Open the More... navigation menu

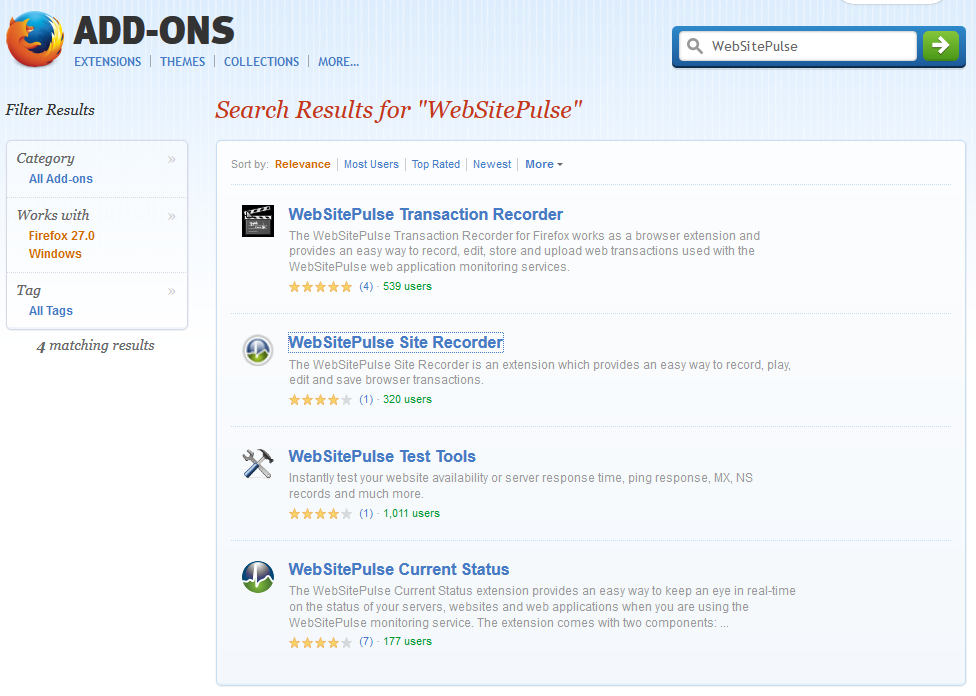point(339,62)
